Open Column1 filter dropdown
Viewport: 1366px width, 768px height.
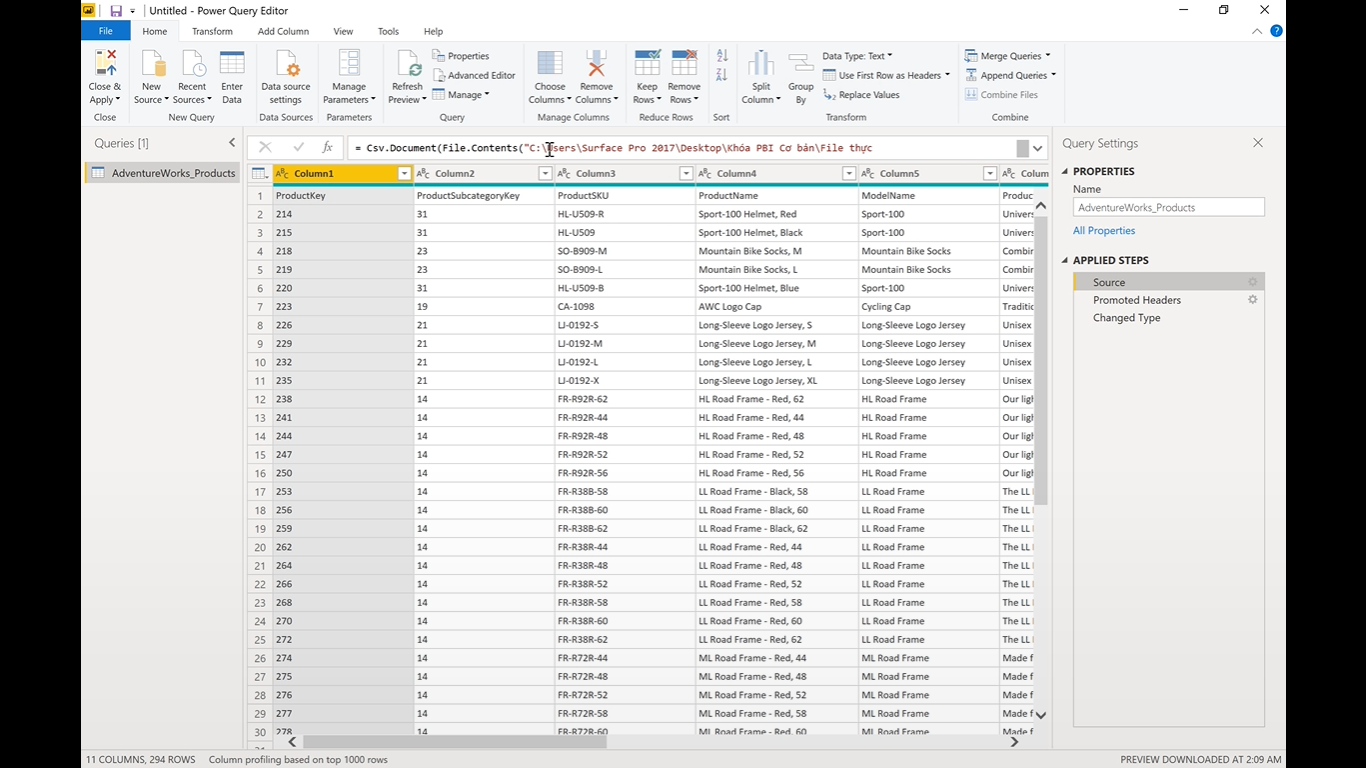point(404,174)
